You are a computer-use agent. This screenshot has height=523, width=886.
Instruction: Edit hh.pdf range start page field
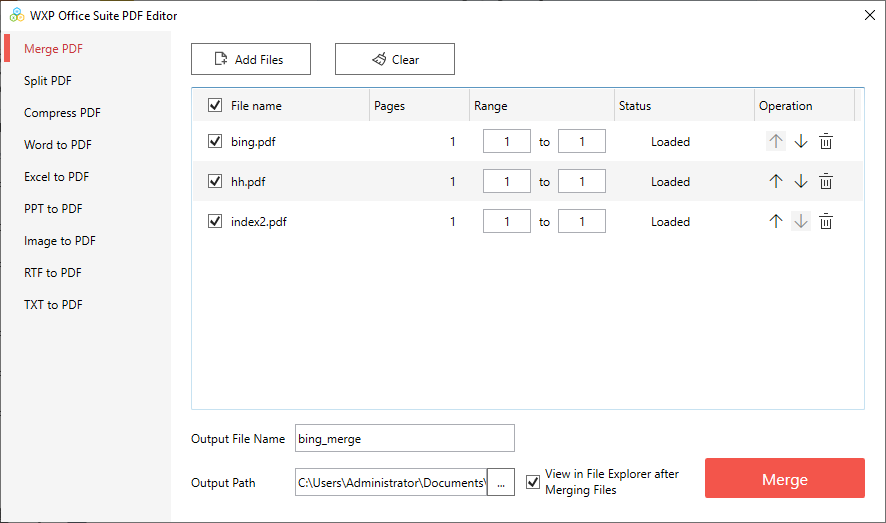pos(507,181)
